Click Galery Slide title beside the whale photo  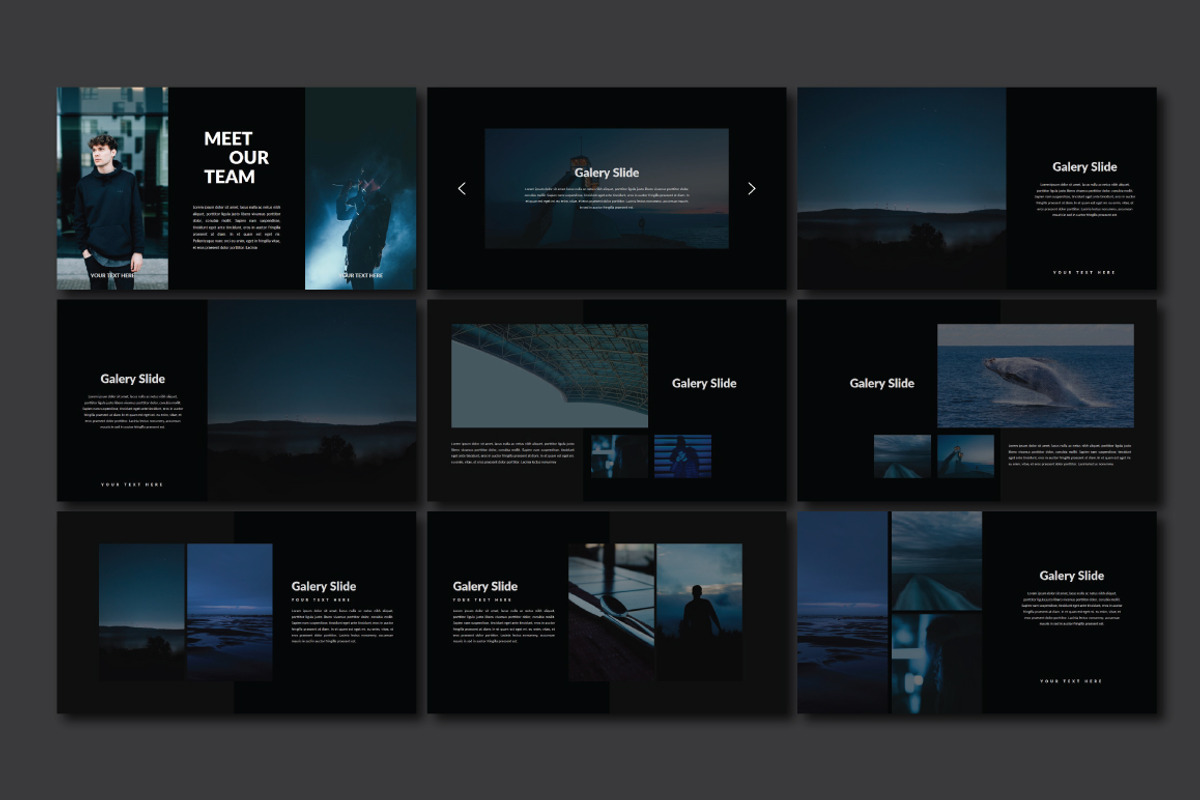882,383
